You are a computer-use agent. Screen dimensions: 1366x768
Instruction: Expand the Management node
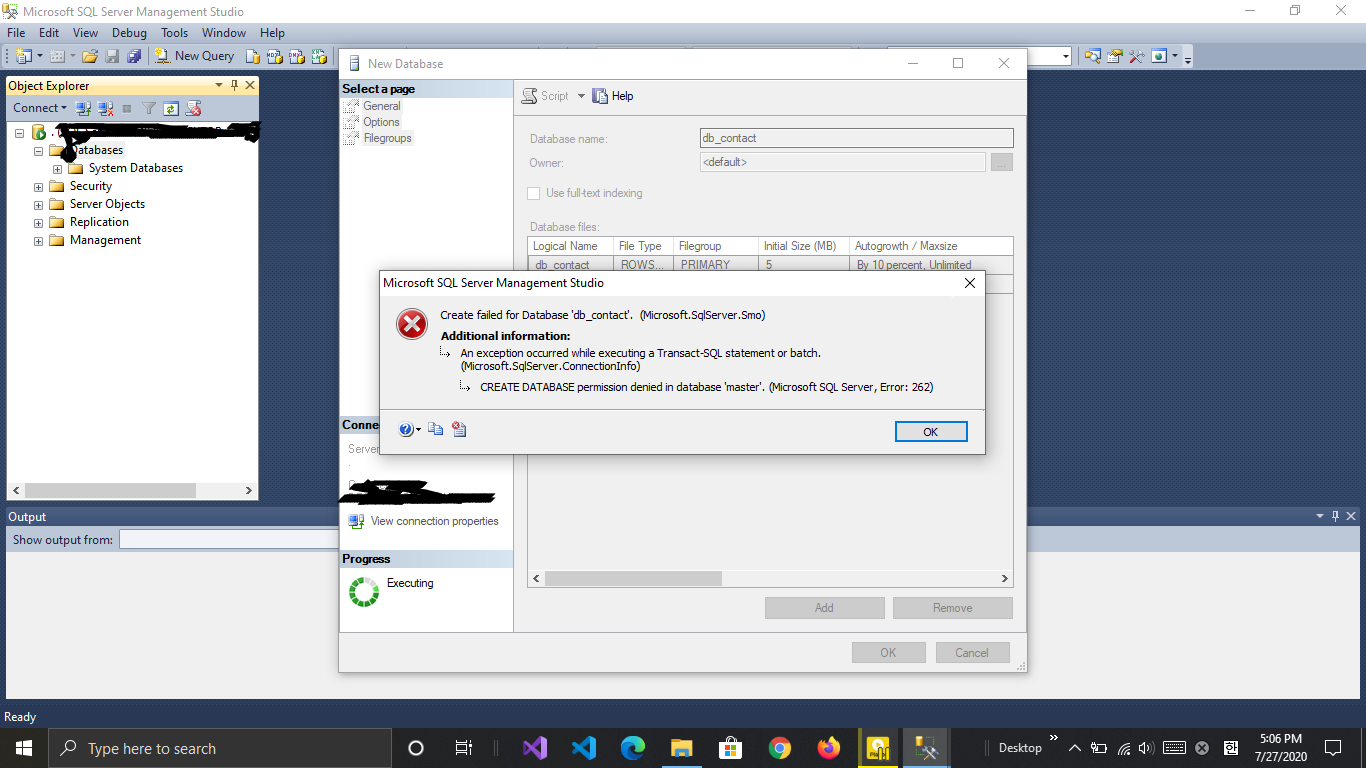39,240
